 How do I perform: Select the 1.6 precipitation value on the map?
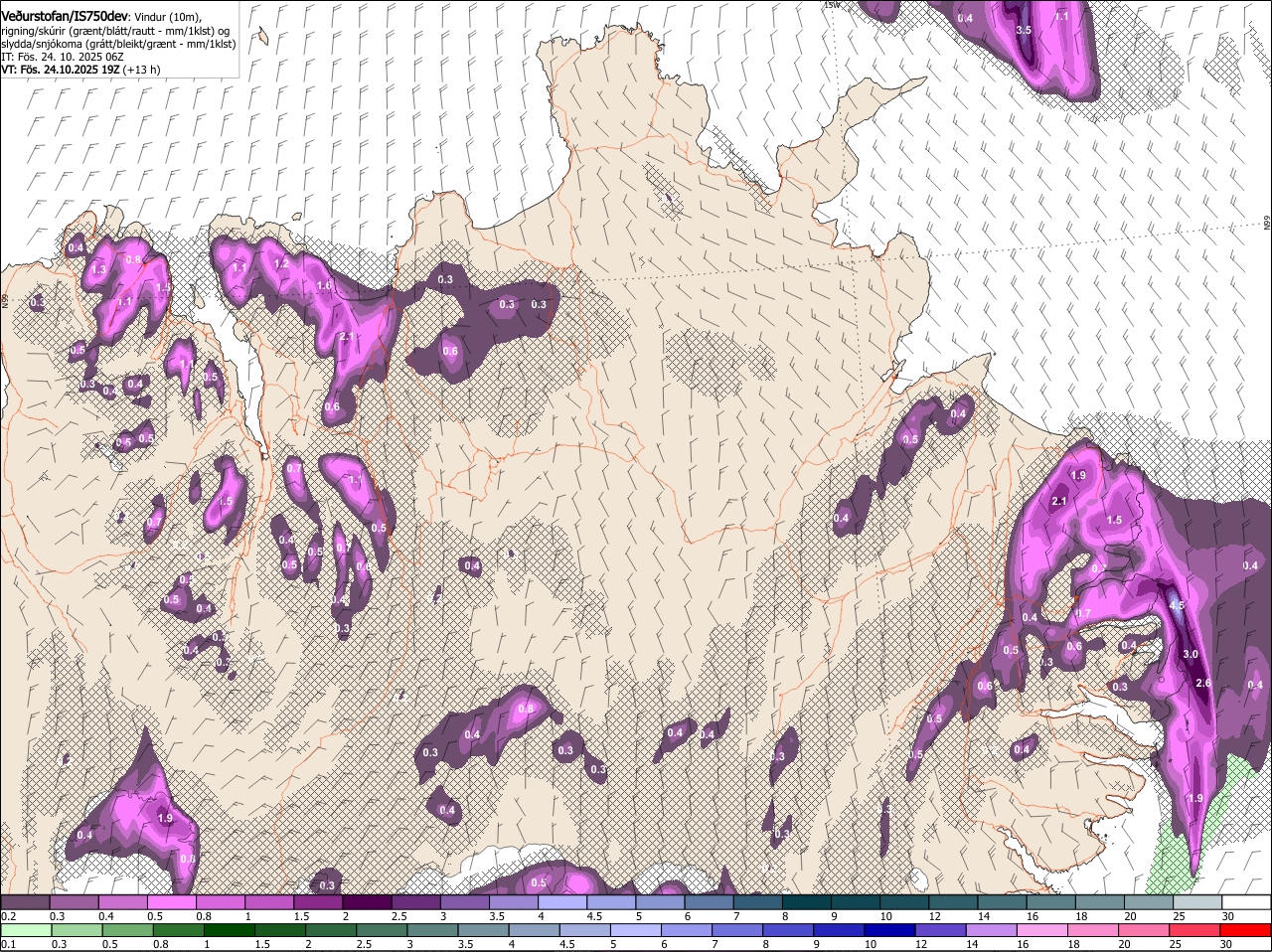pos(323,285)
